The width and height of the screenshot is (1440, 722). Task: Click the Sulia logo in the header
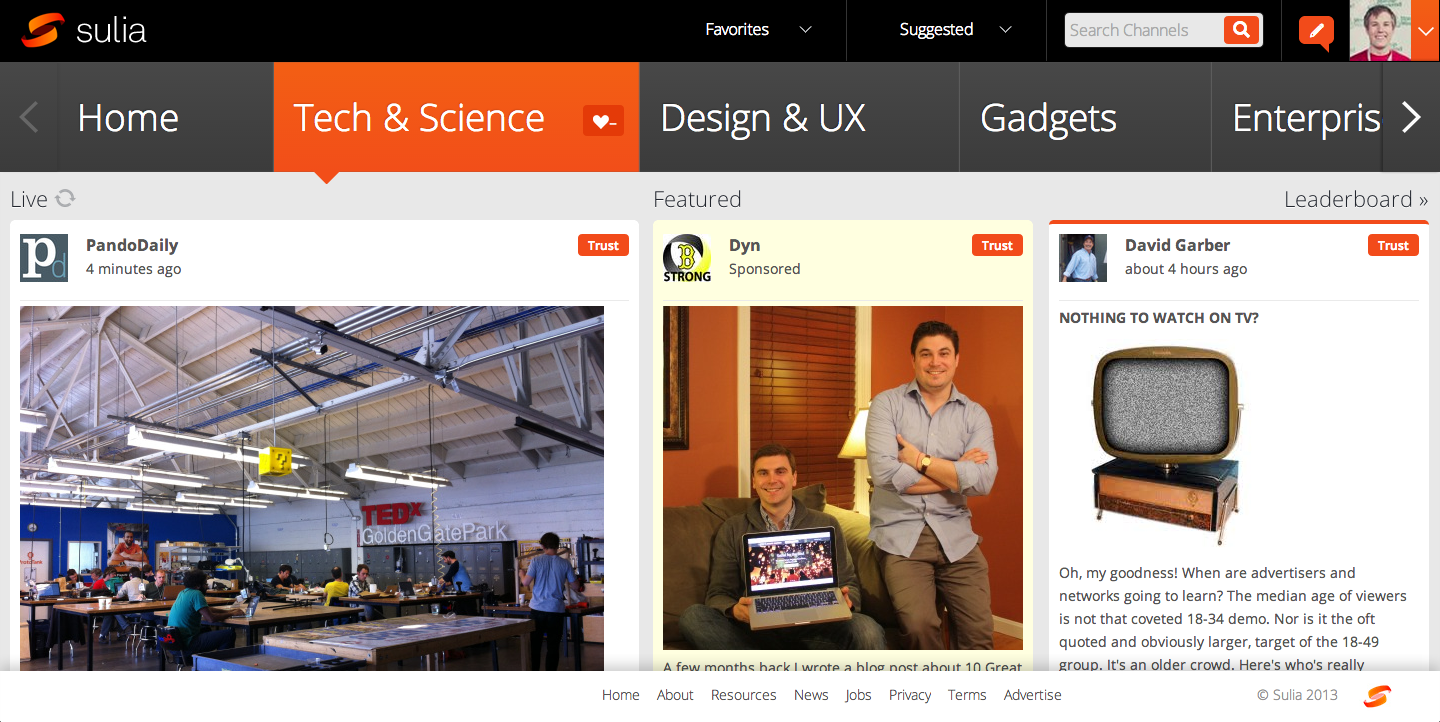click(x=84, y=30)
